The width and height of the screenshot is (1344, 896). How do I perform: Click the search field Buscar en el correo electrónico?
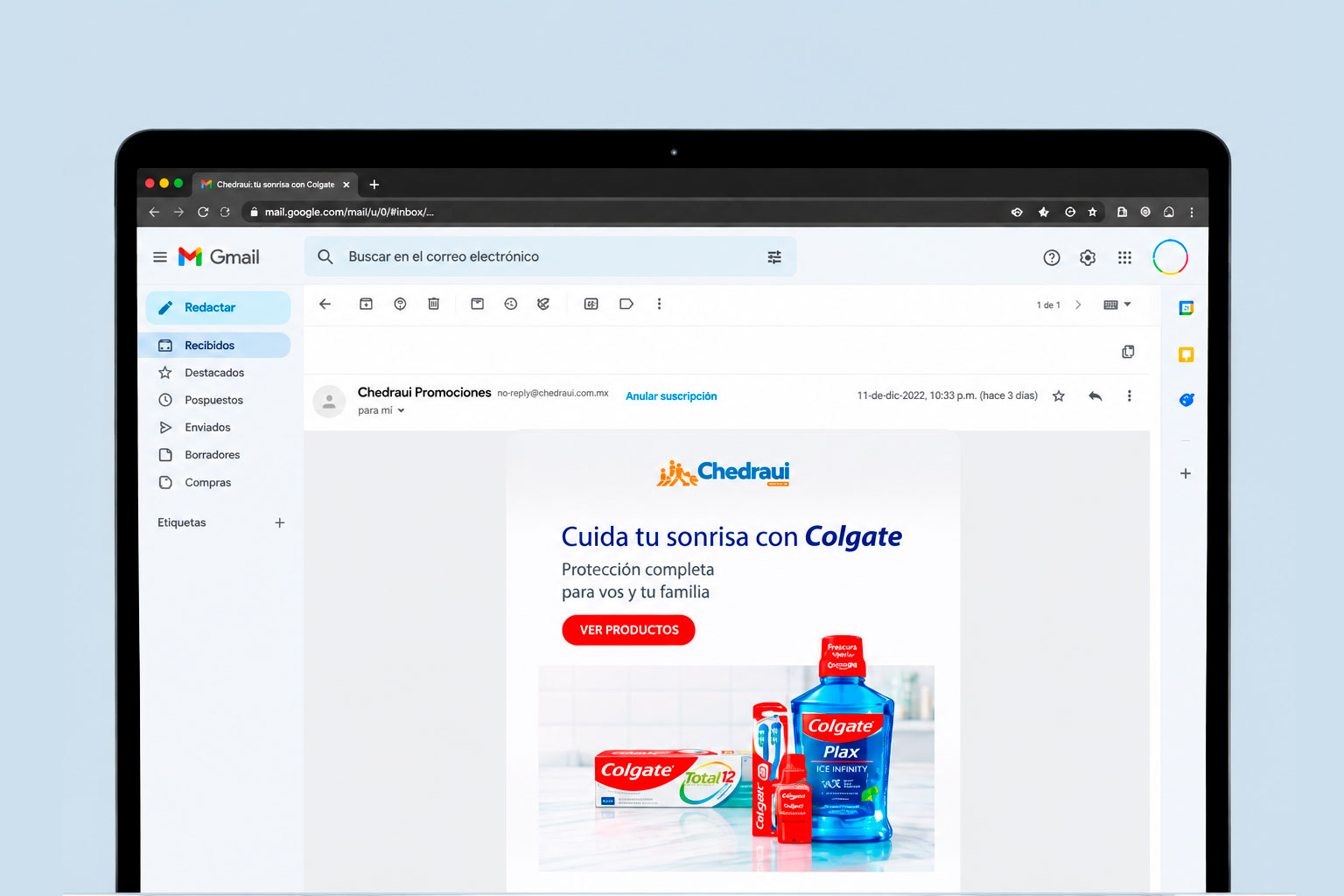point(549,256)
